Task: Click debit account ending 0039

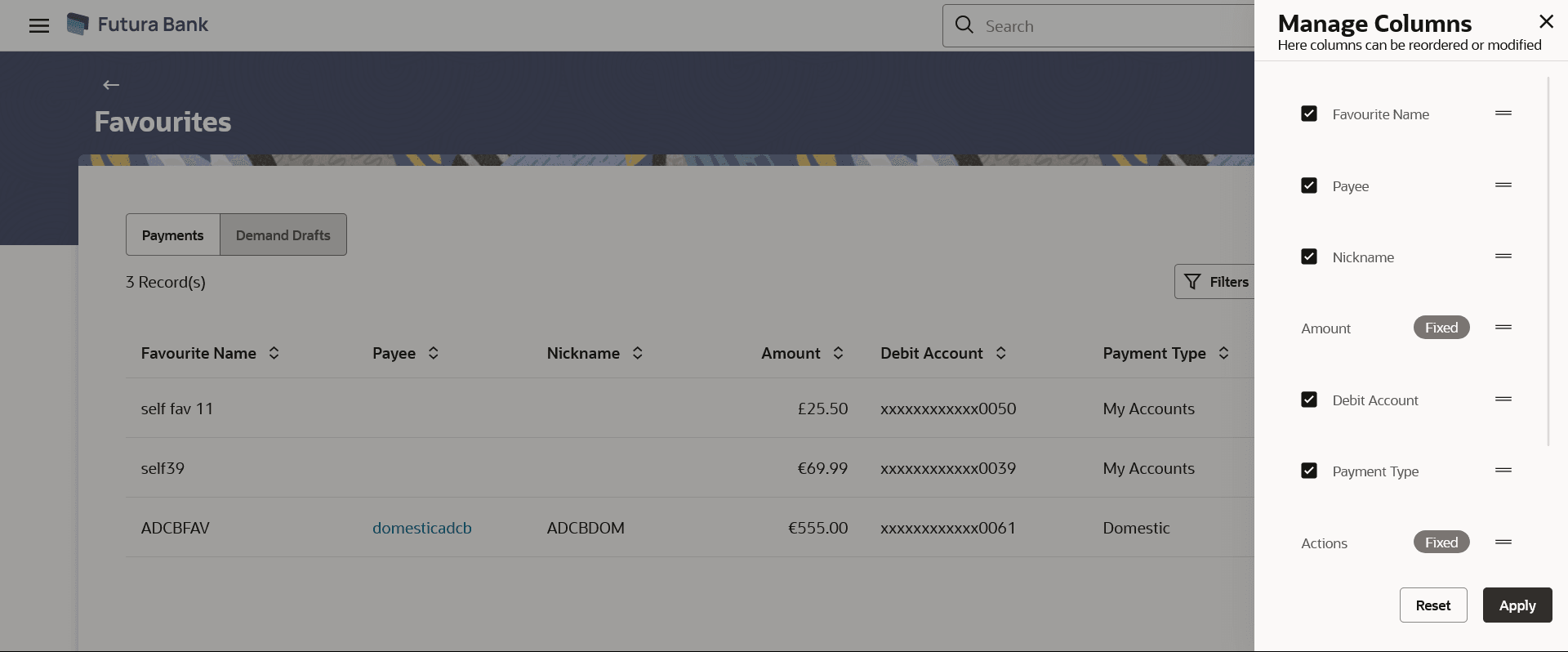Action: click(948, 468)
